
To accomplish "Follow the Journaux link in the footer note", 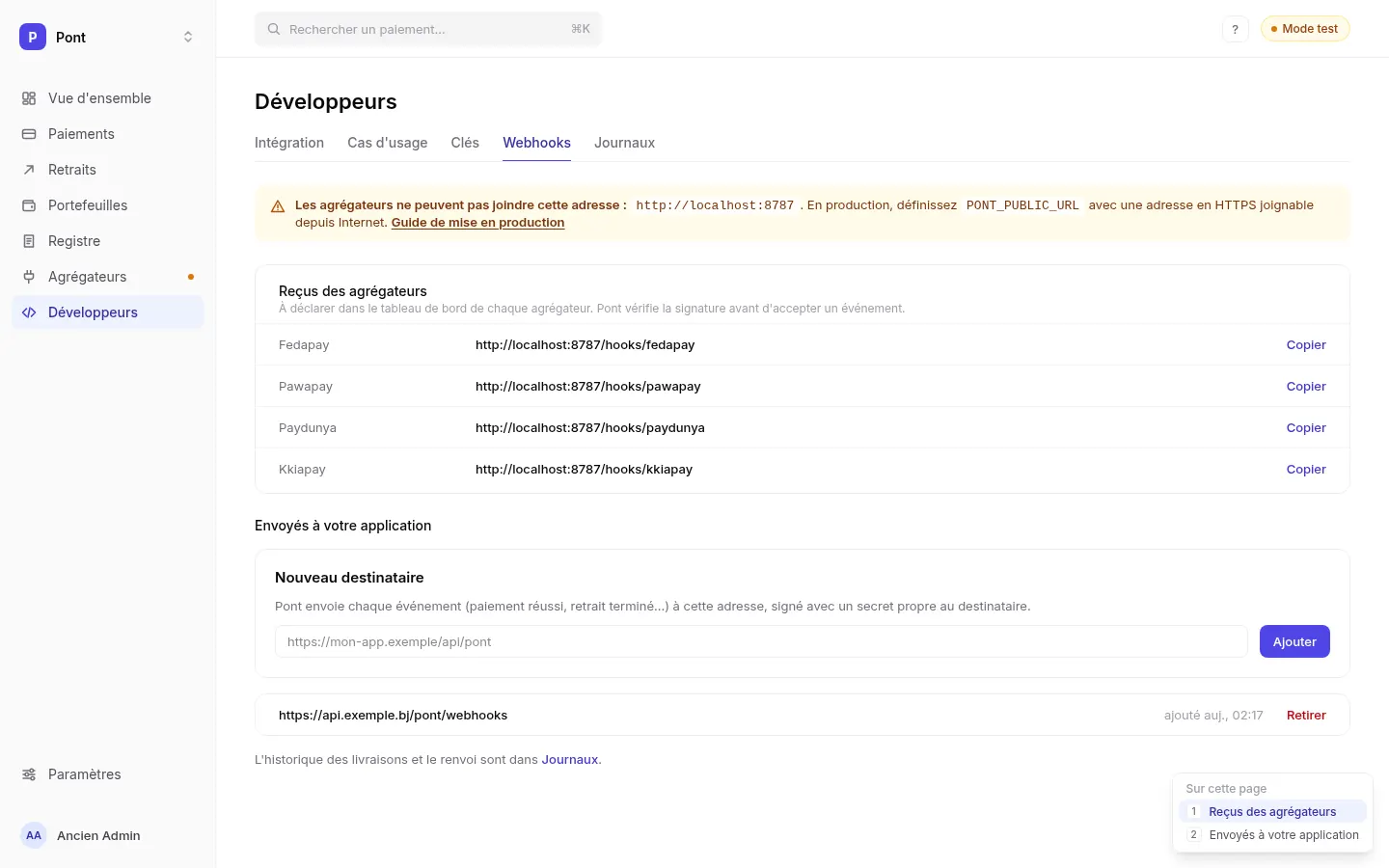I will [570, 760].
